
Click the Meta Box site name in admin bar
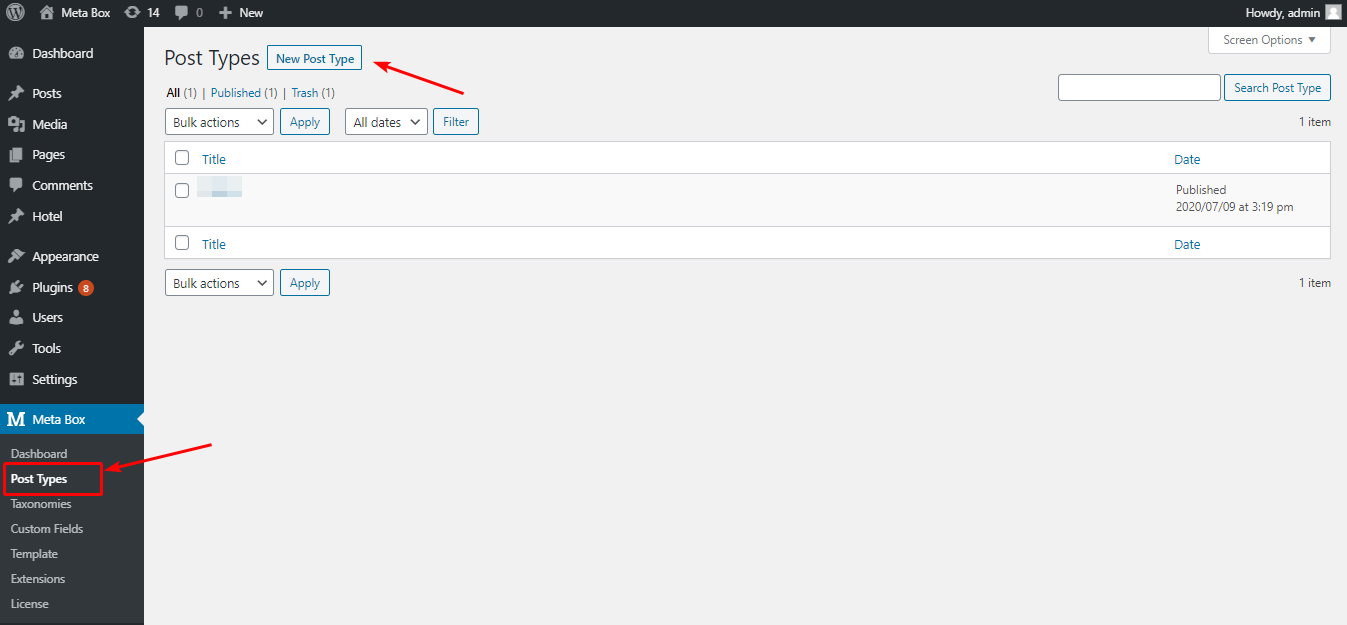pos(86,13)
